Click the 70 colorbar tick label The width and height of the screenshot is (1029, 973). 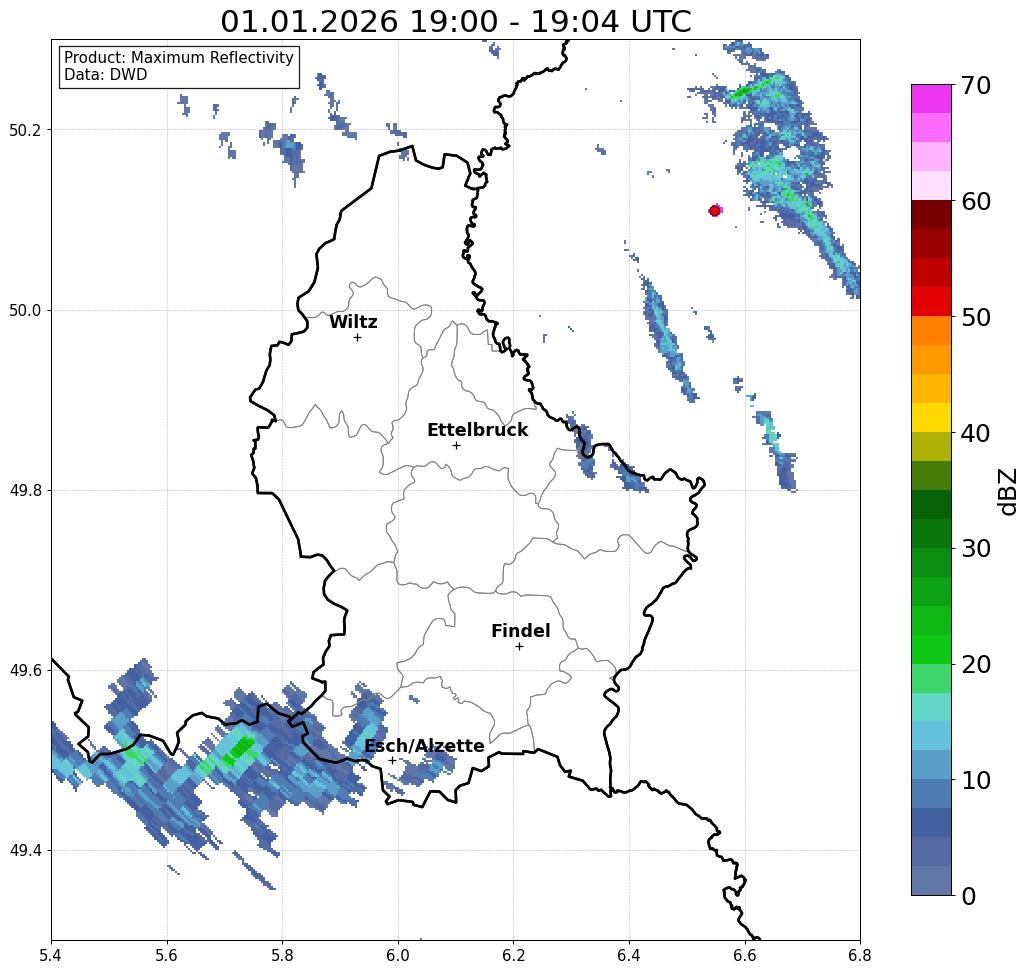tap(976, 85)
